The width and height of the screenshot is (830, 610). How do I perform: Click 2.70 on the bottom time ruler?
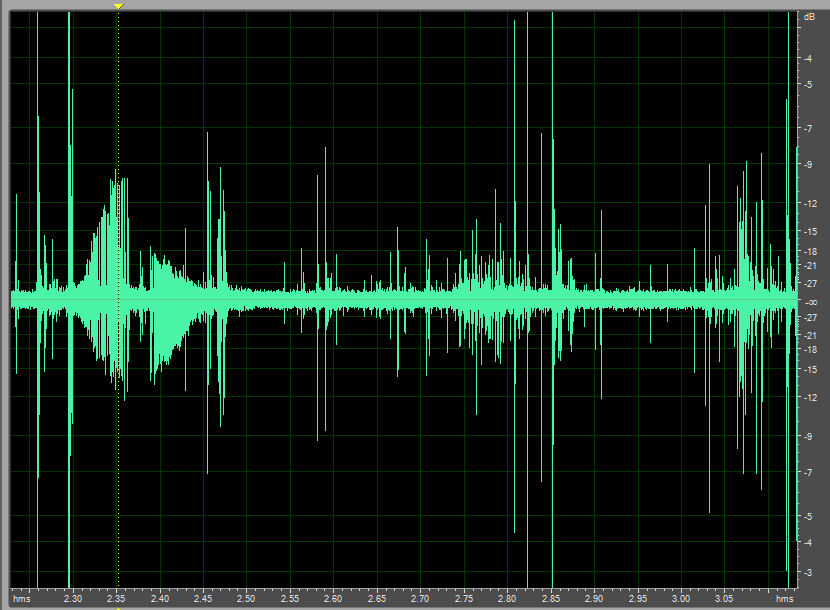pos(420,599)
